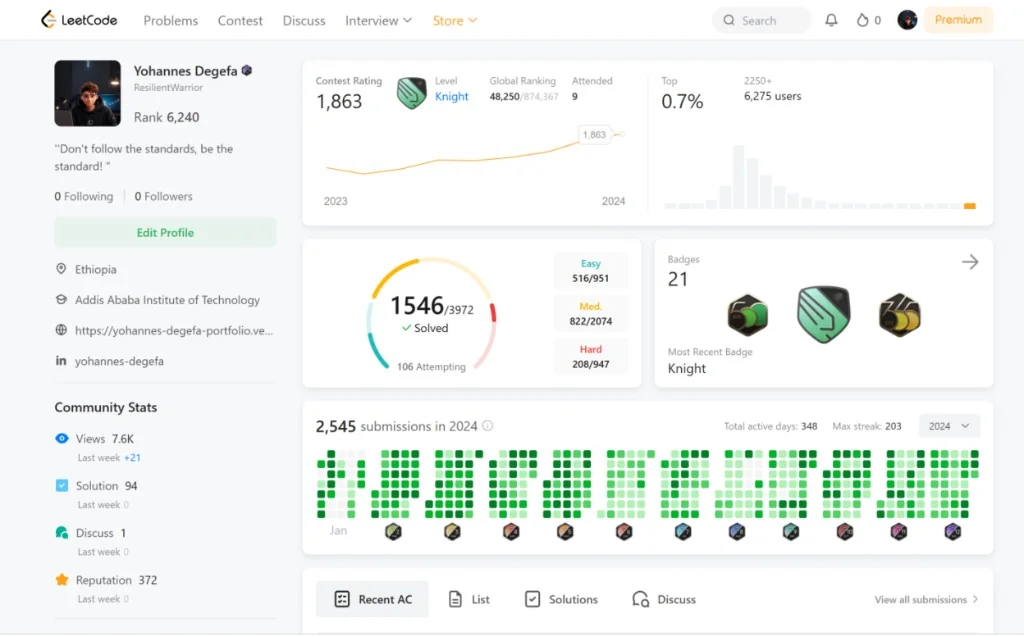Click the April monthly badge under heatmap

coord(511,531)
